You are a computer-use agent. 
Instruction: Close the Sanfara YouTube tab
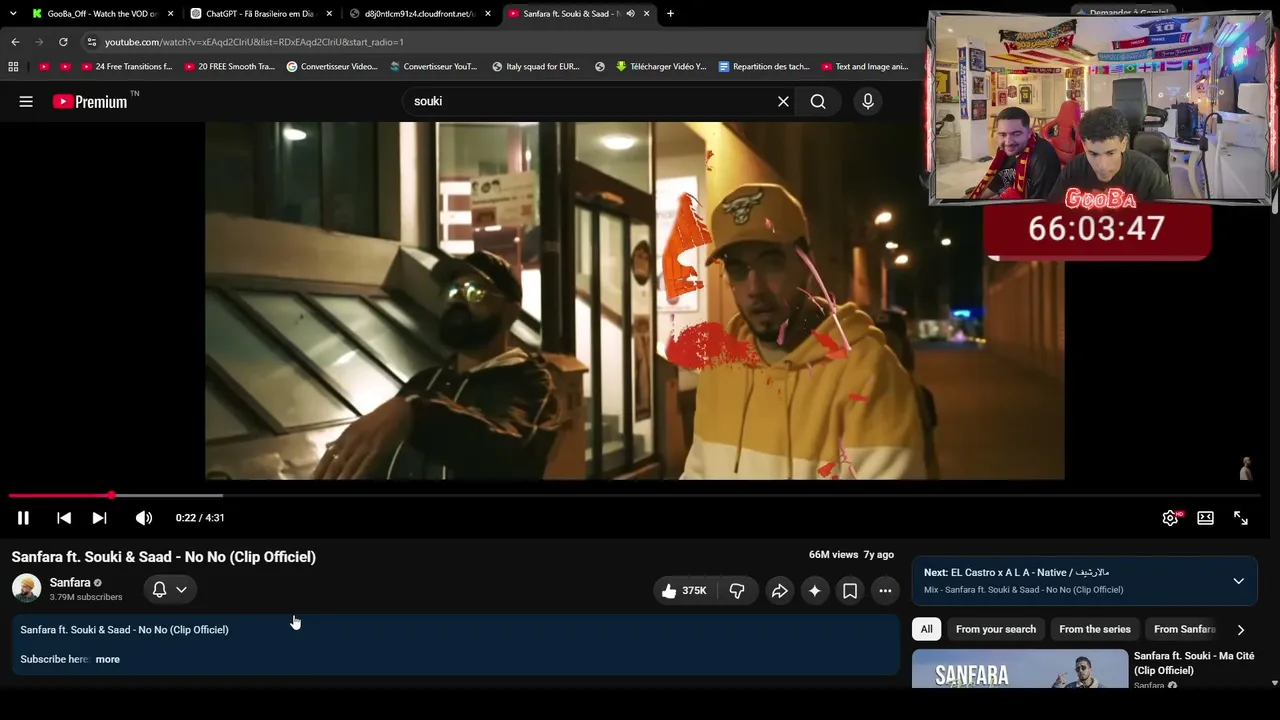tap(647, 14)
